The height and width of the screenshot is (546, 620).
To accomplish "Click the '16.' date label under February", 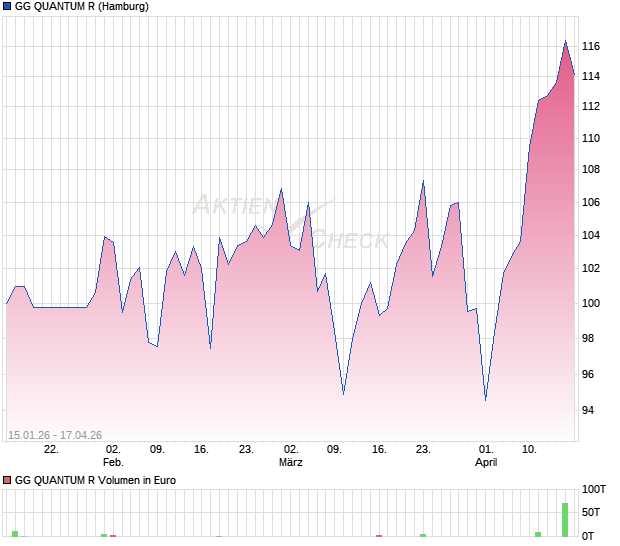I will click(201, 449).
